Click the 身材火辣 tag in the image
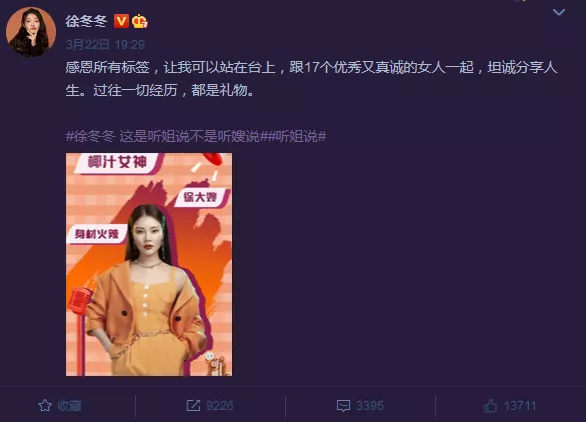 (x=97, y=234)
